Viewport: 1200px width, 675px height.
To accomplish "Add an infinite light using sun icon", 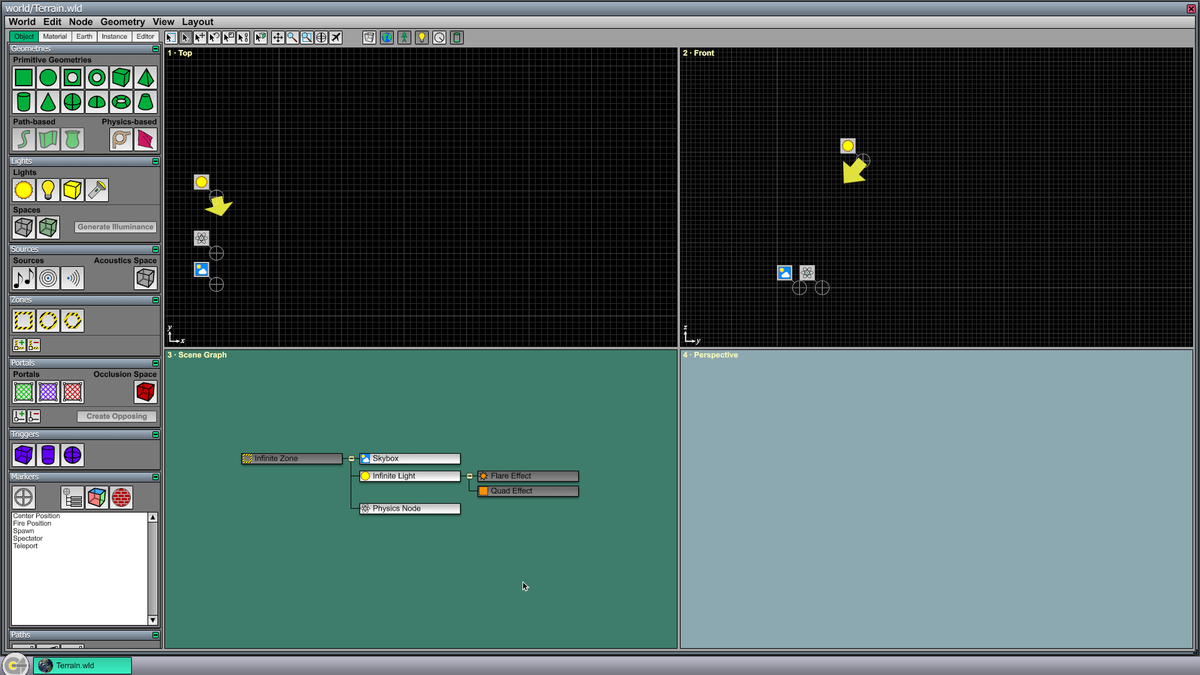I will (x=24, y=190).
